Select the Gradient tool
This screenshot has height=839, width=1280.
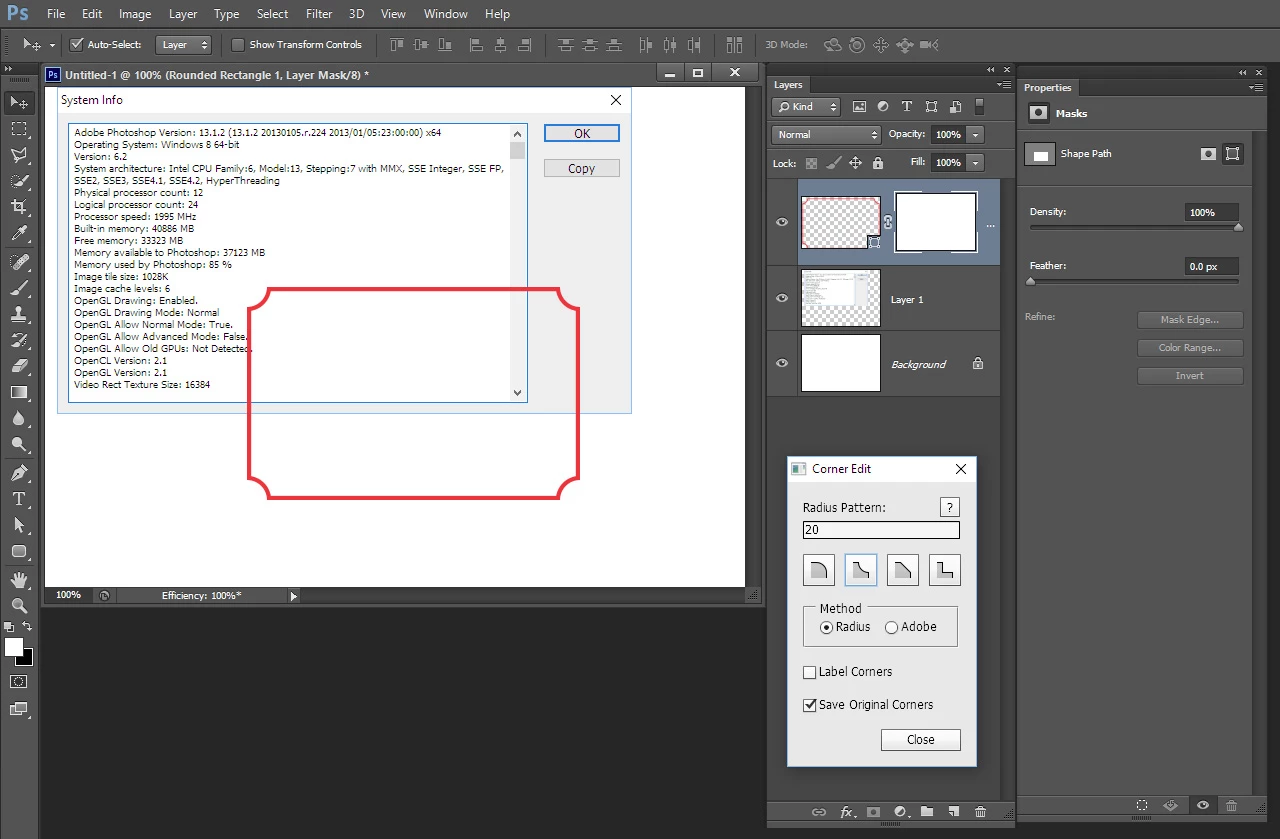pos(19,392)
